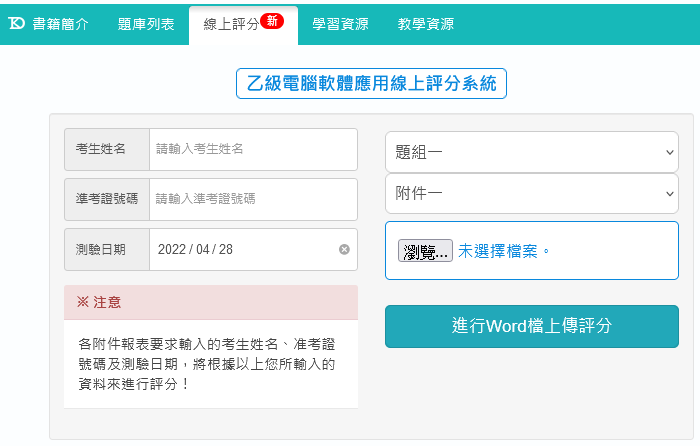The height and width of the screenshot is (446, 700).
Task: Open the 書籍簡介 tab
Action: [x=60, y=24]
